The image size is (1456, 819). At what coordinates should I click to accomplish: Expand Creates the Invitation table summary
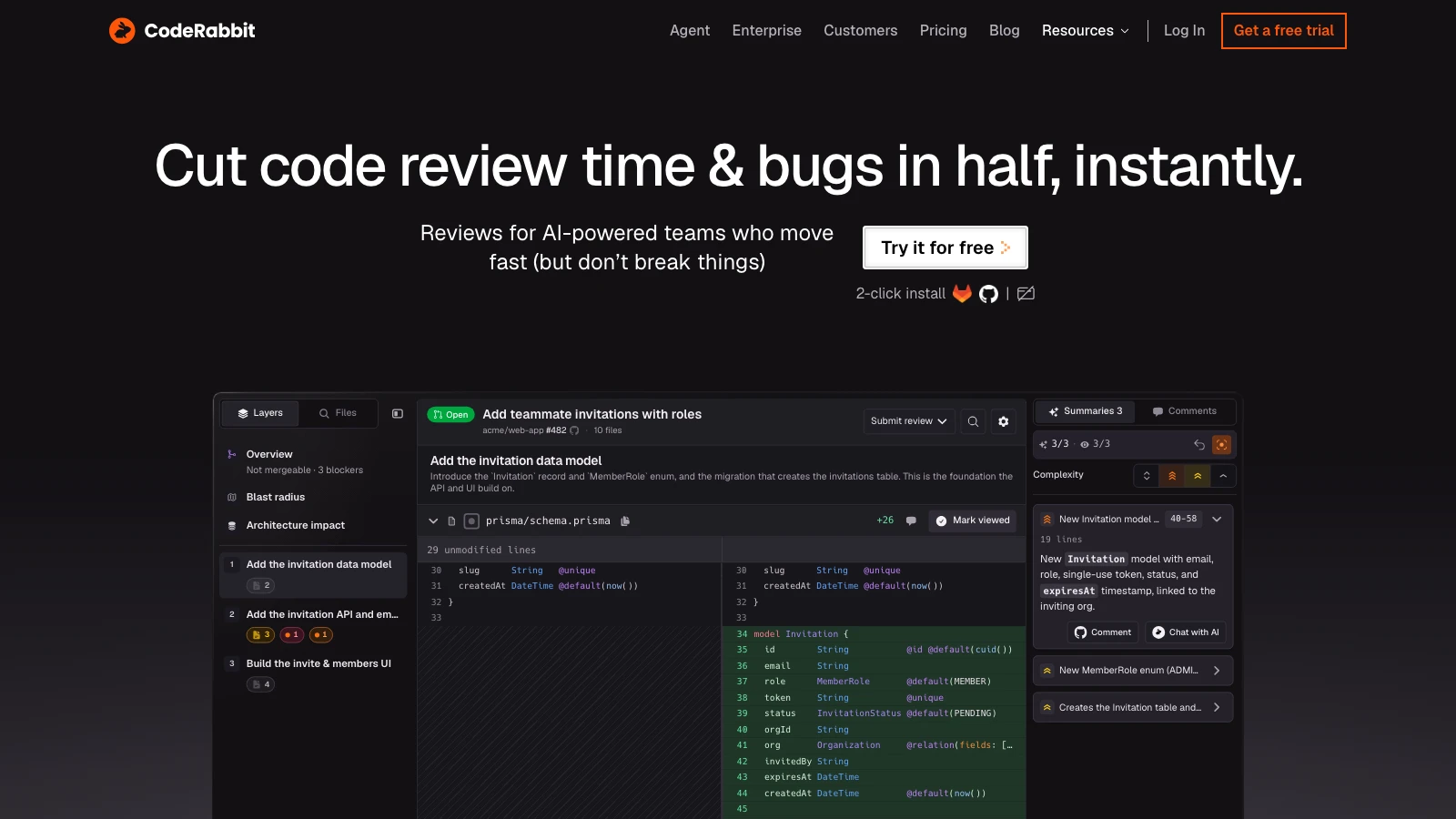[1133, 707]
